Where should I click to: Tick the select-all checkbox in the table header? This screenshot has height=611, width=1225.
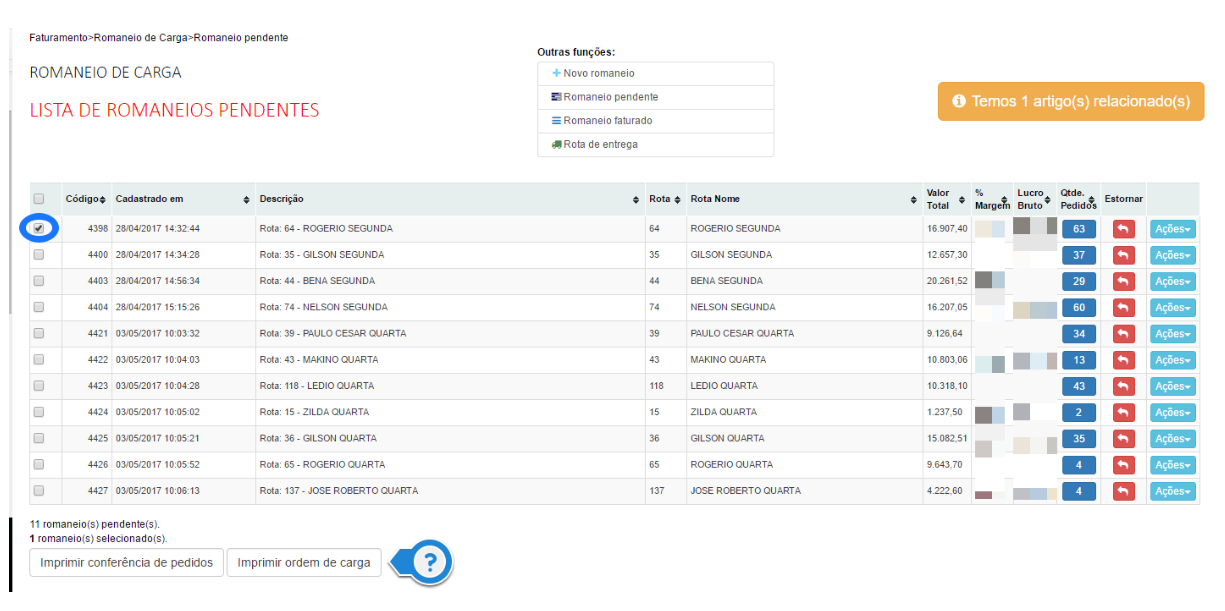tap(39, 199)
